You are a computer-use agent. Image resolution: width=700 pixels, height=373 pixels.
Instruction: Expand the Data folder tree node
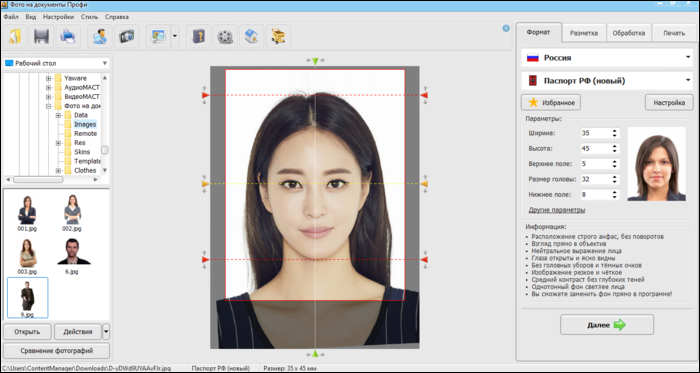point(58,115)
